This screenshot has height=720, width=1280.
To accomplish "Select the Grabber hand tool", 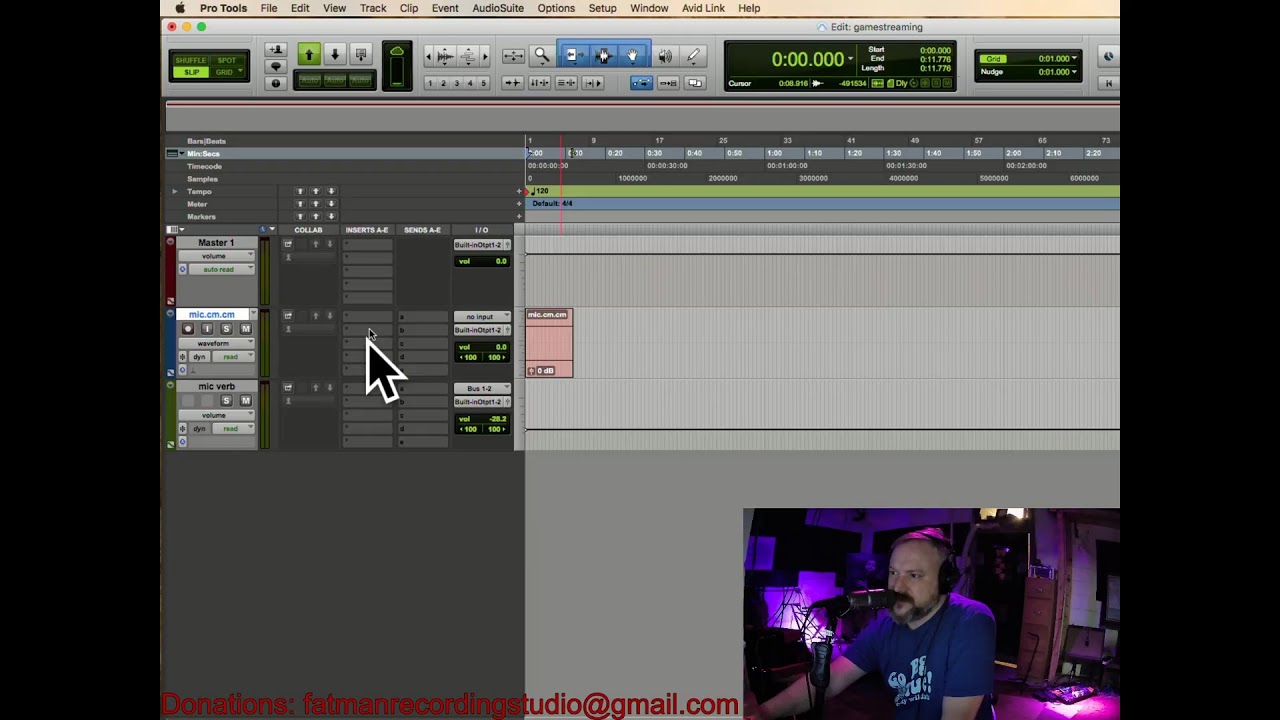I will (x=632, y=56).
